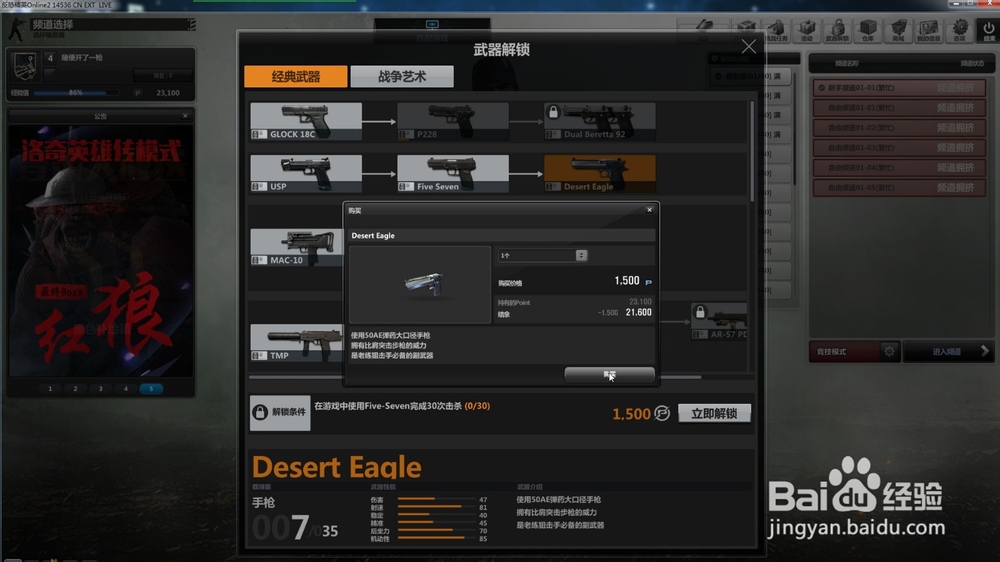This screenshot has height=562, width=1000.
Task: Click the 频道名称 column header
Action: click(847, 63)
